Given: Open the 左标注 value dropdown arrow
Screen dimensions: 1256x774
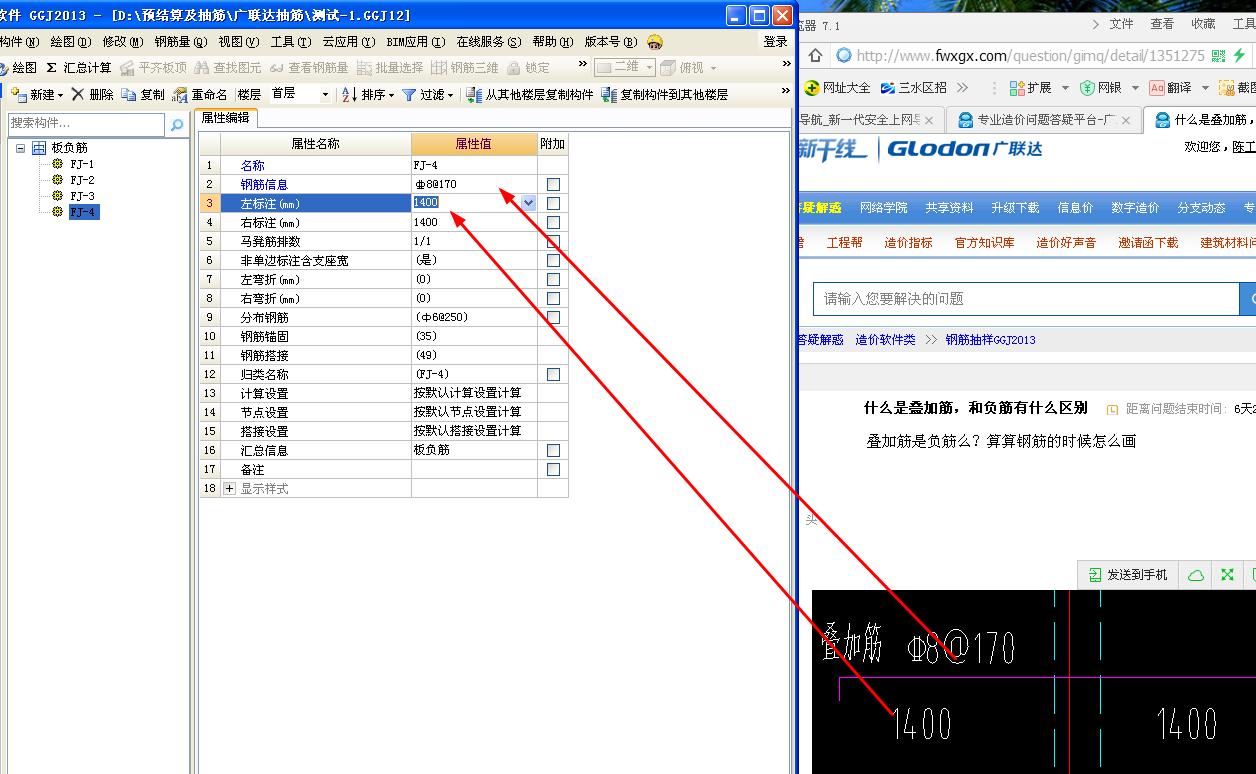Looking at the screenshot, I should pos(529,203).
